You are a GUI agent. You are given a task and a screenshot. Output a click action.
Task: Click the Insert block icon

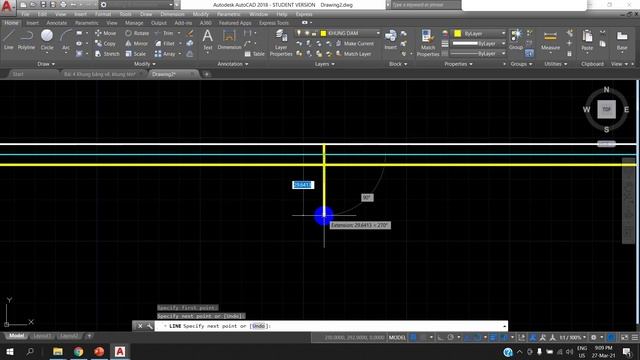pos(391,40)
